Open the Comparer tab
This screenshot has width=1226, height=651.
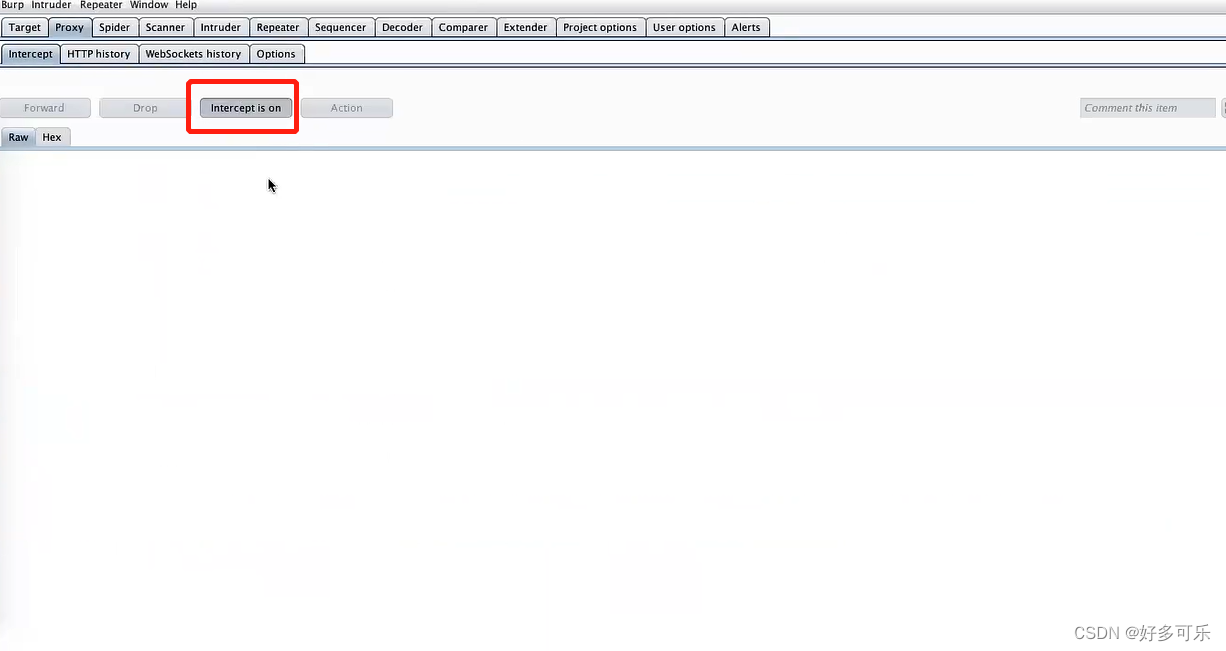coord(464,27)
